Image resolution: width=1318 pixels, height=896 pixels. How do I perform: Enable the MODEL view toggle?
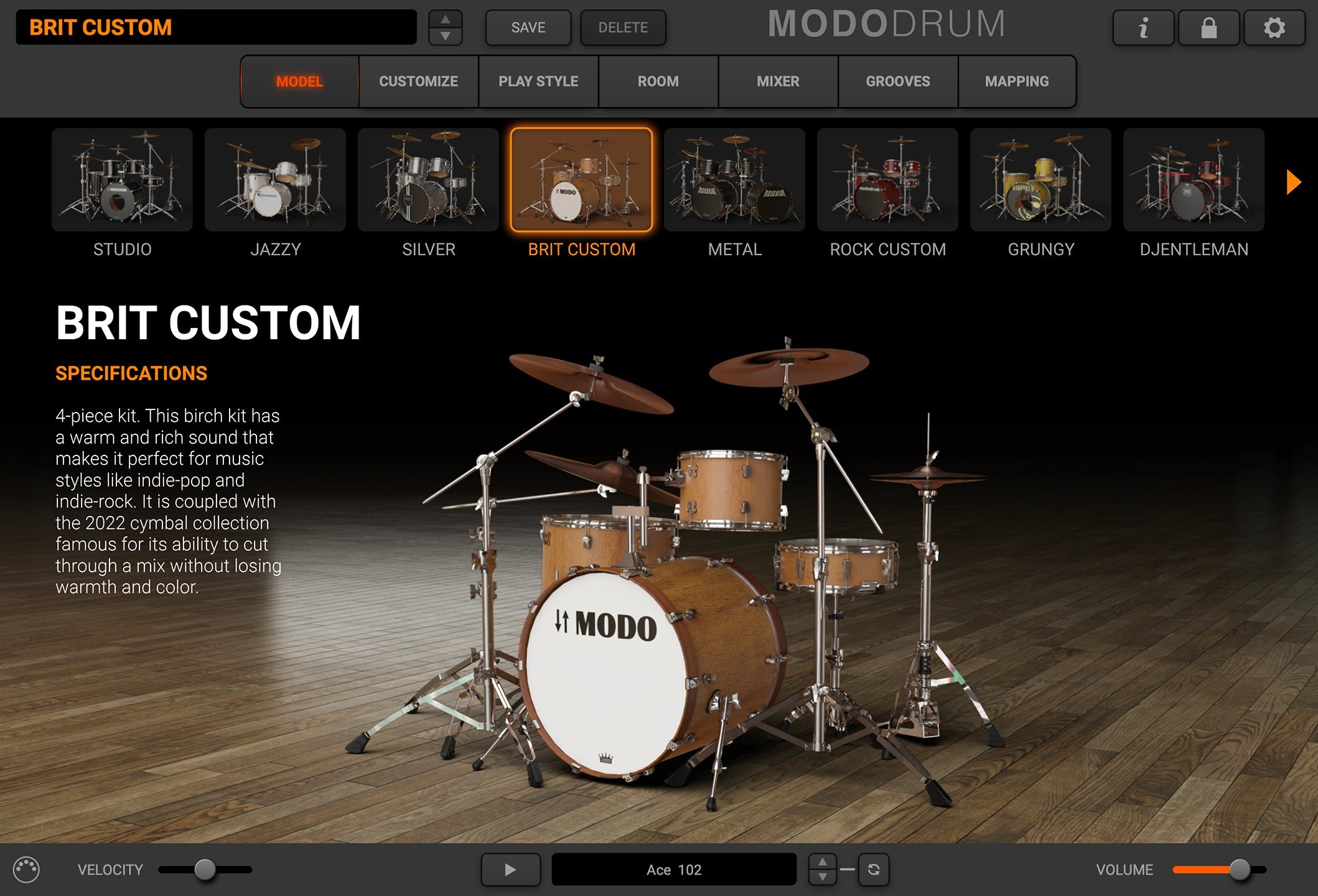point(299,81)
